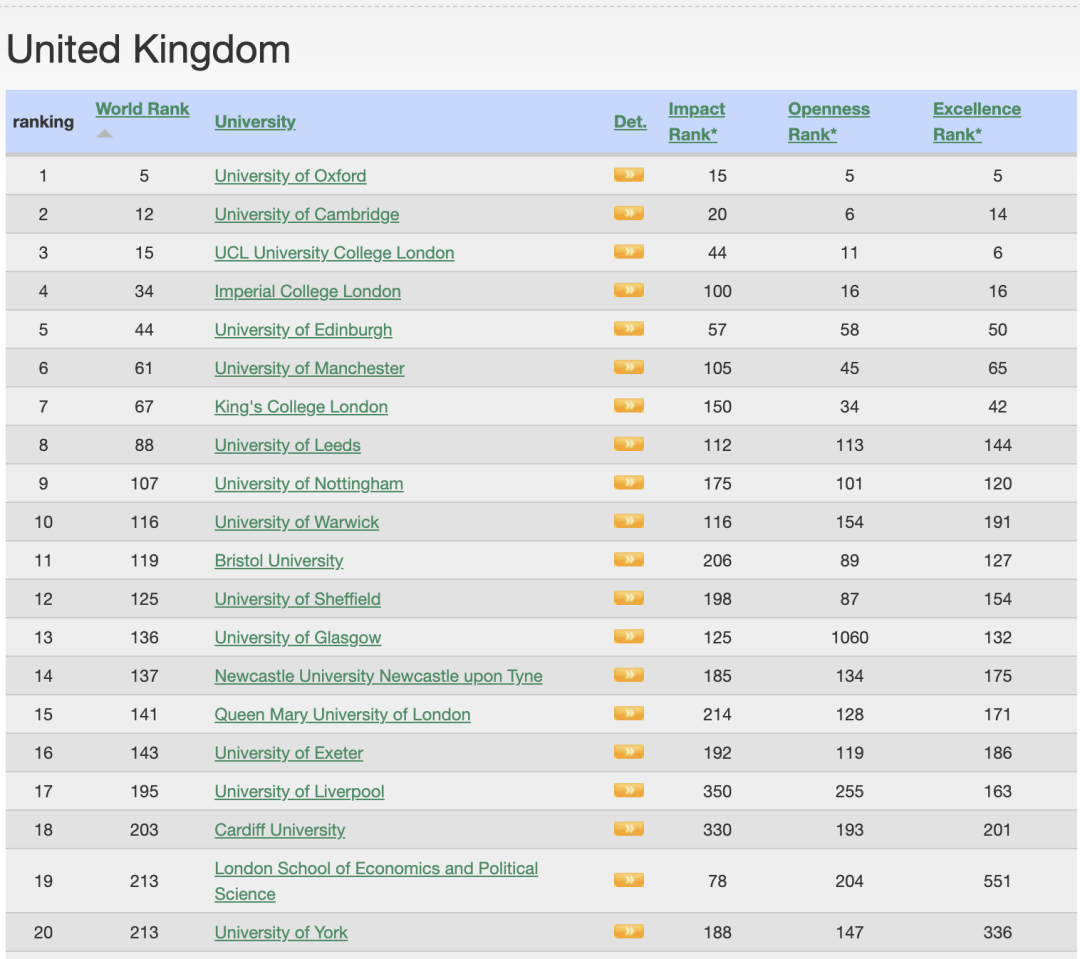This screenshot has width=1080, height=959.
Task: Sort by Openness Rank column
Action: click(x=829, y=121)
